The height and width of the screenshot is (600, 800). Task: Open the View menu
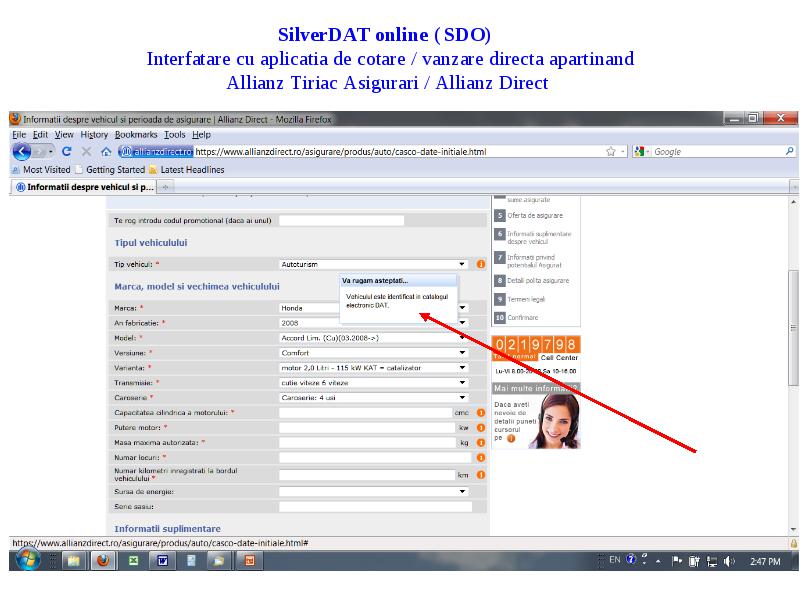click(64, 135)
